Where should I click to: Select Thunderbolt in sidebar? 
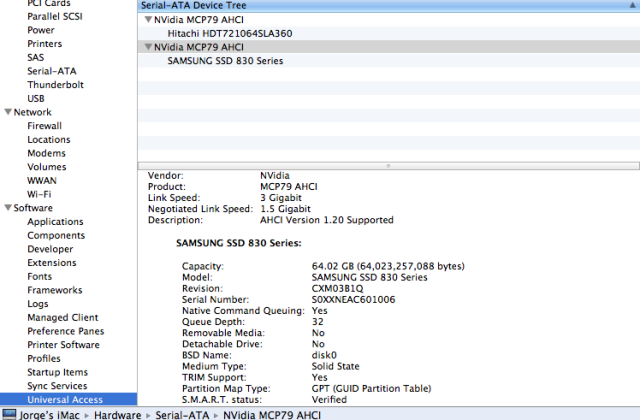tap(56, 84)
